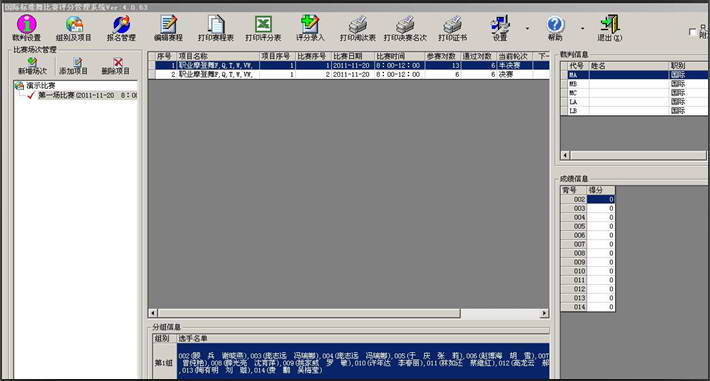Click the event table horizontal scrollbar thumb
710x381 pixels.
point(309,313)
